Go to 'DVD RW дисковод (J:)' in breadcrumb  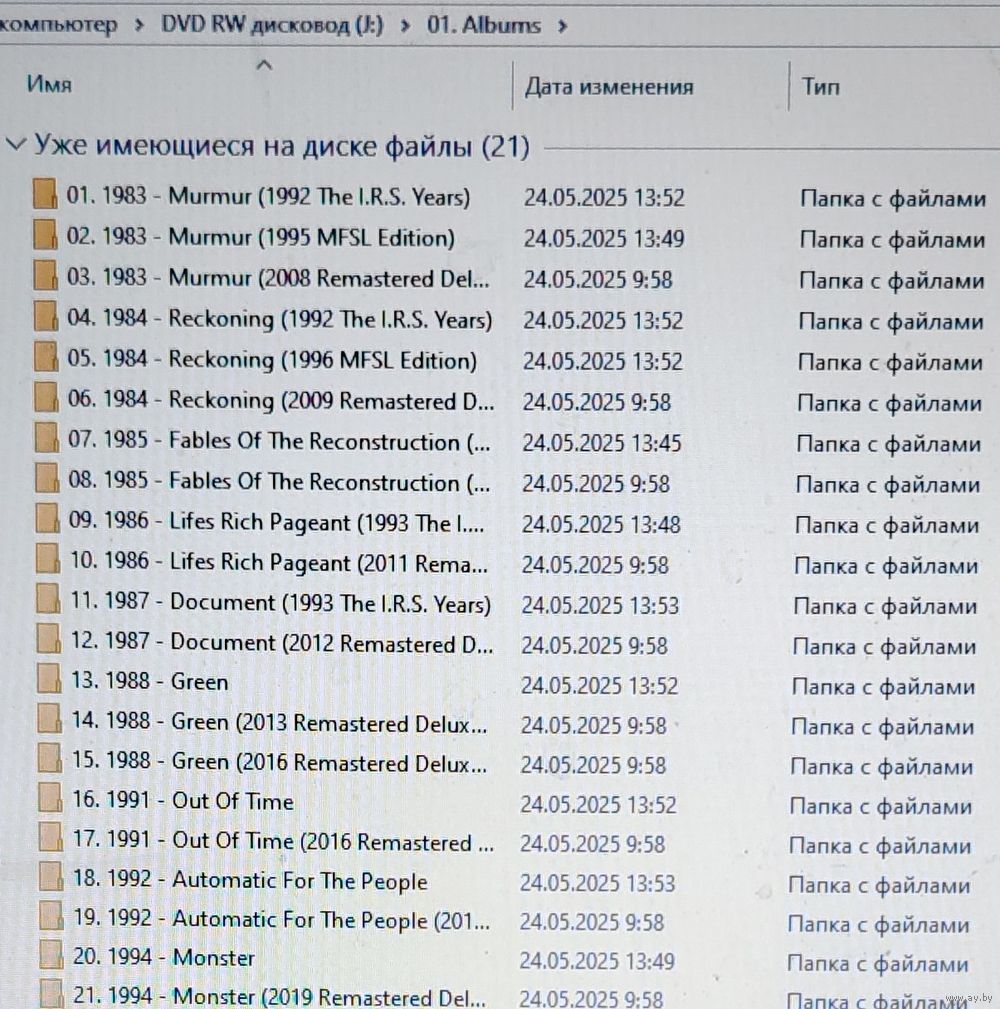[x=272, y=24]
